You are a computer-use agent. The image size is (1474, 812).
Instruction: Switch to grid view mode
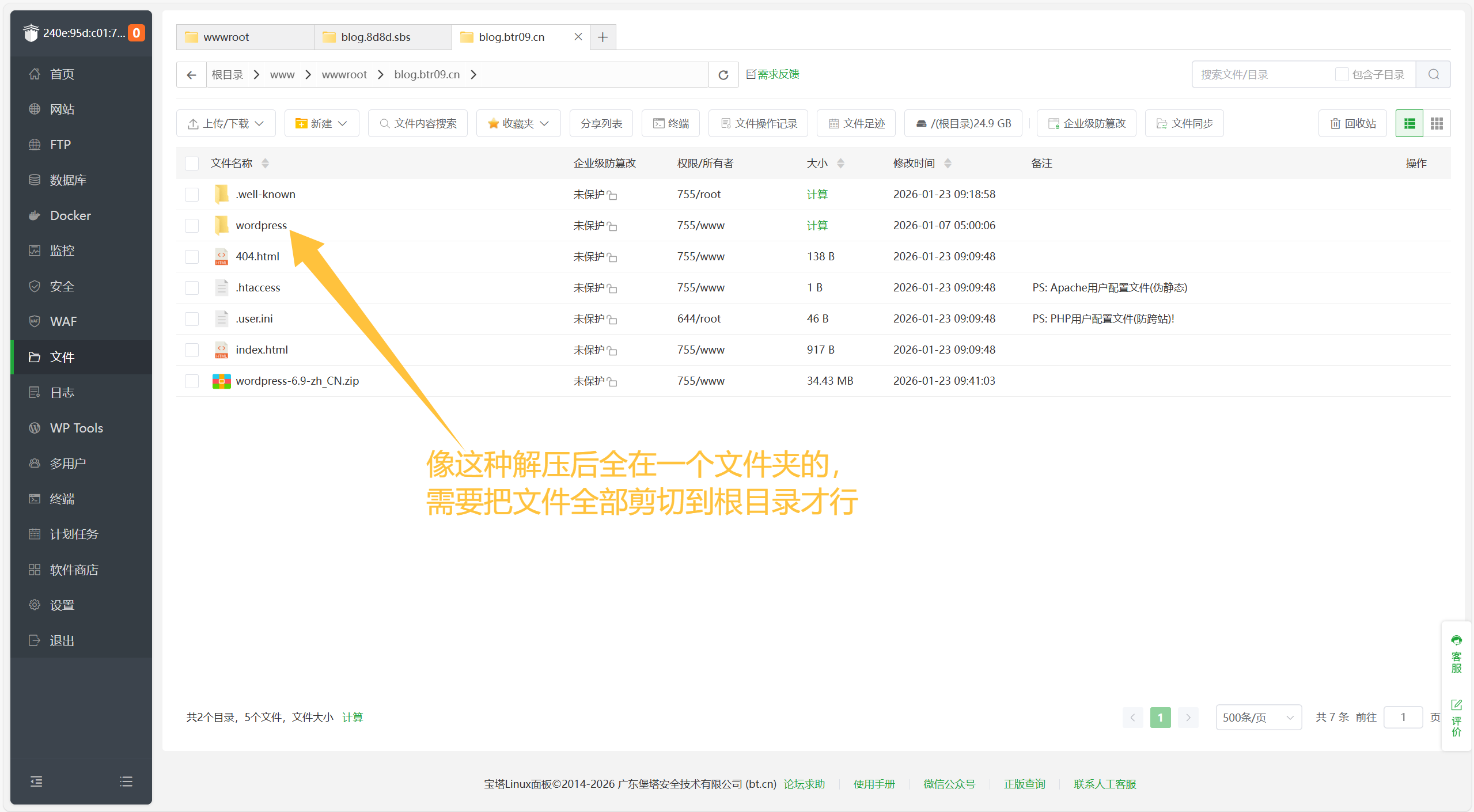tap(1437, 123)
